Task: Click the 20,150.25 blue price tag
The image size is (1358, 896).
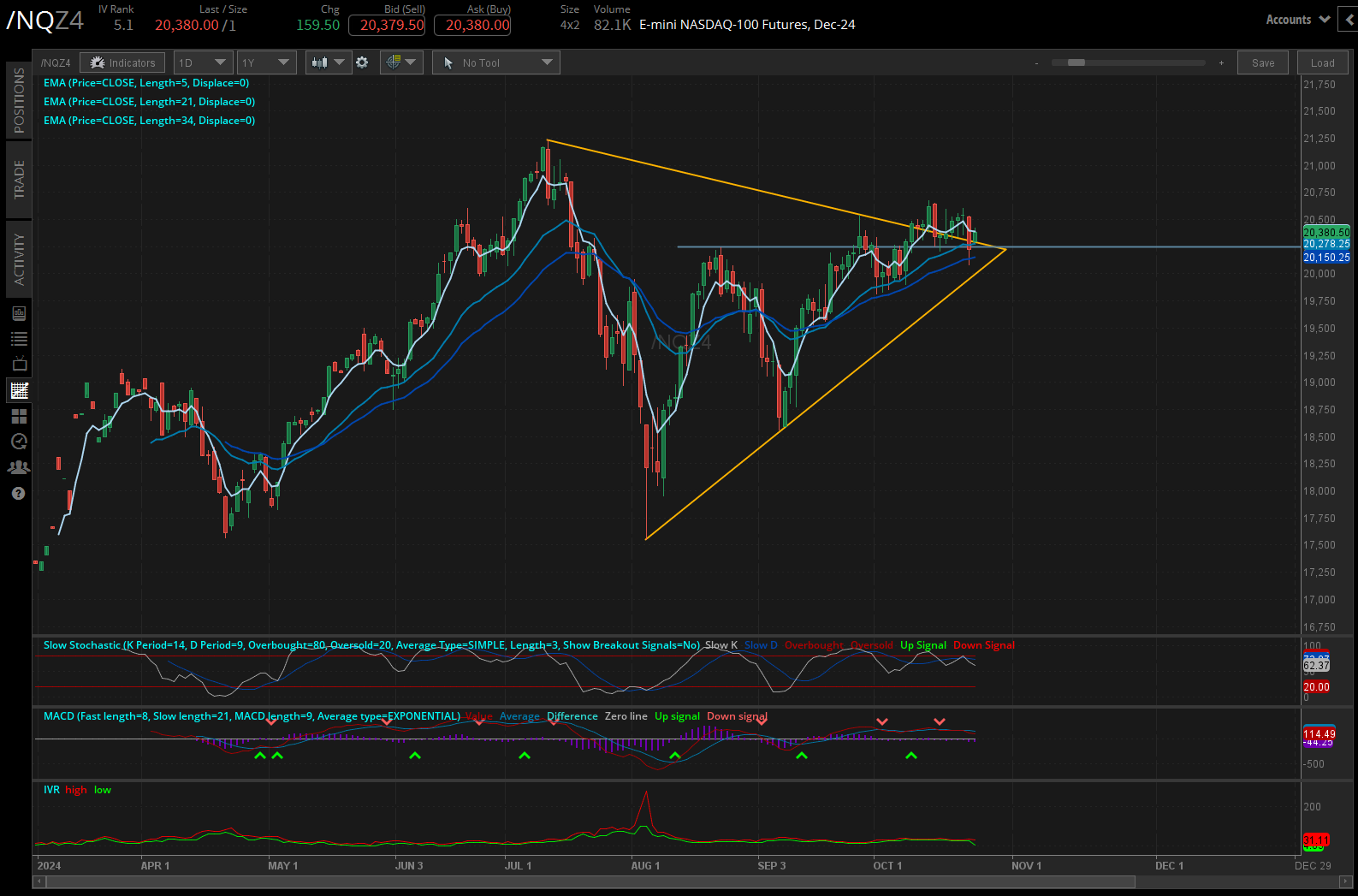Action: (x=1326, y=257)
